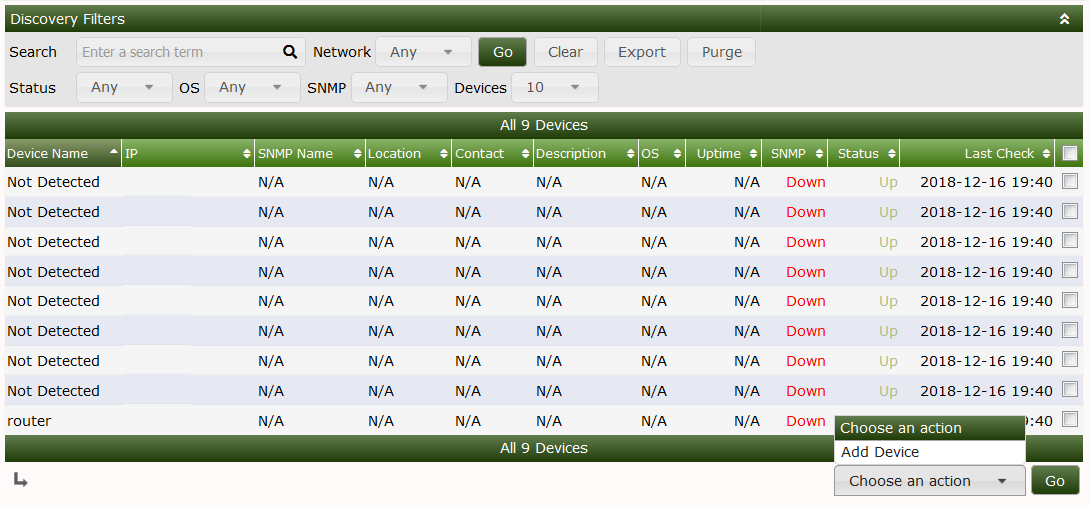The height and width of the screenshot is (507, 1089).
Task: Expand the Devices count dropdown
Action: point(554,88)
